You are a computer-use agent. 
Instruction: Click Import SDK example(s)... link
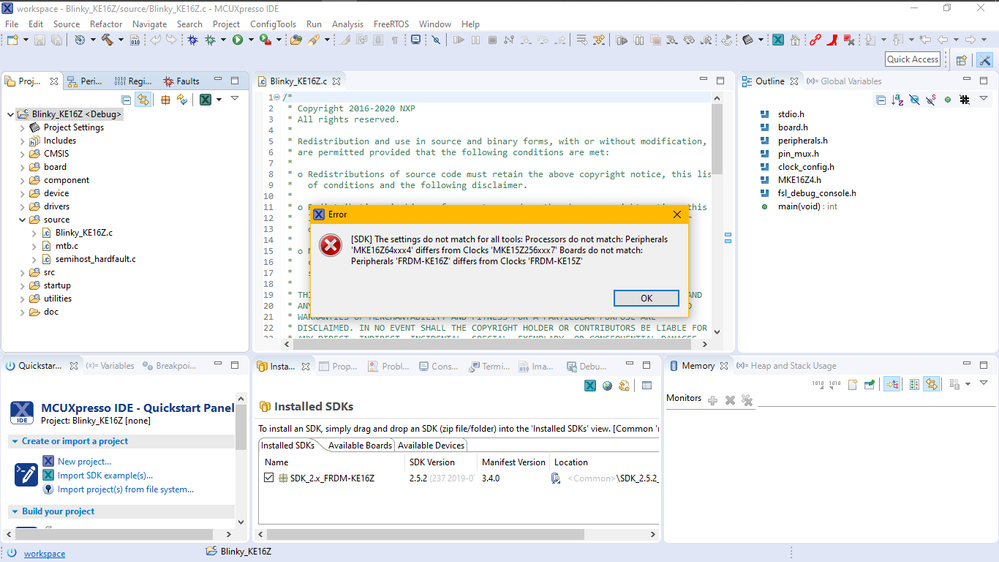[105, 475]
